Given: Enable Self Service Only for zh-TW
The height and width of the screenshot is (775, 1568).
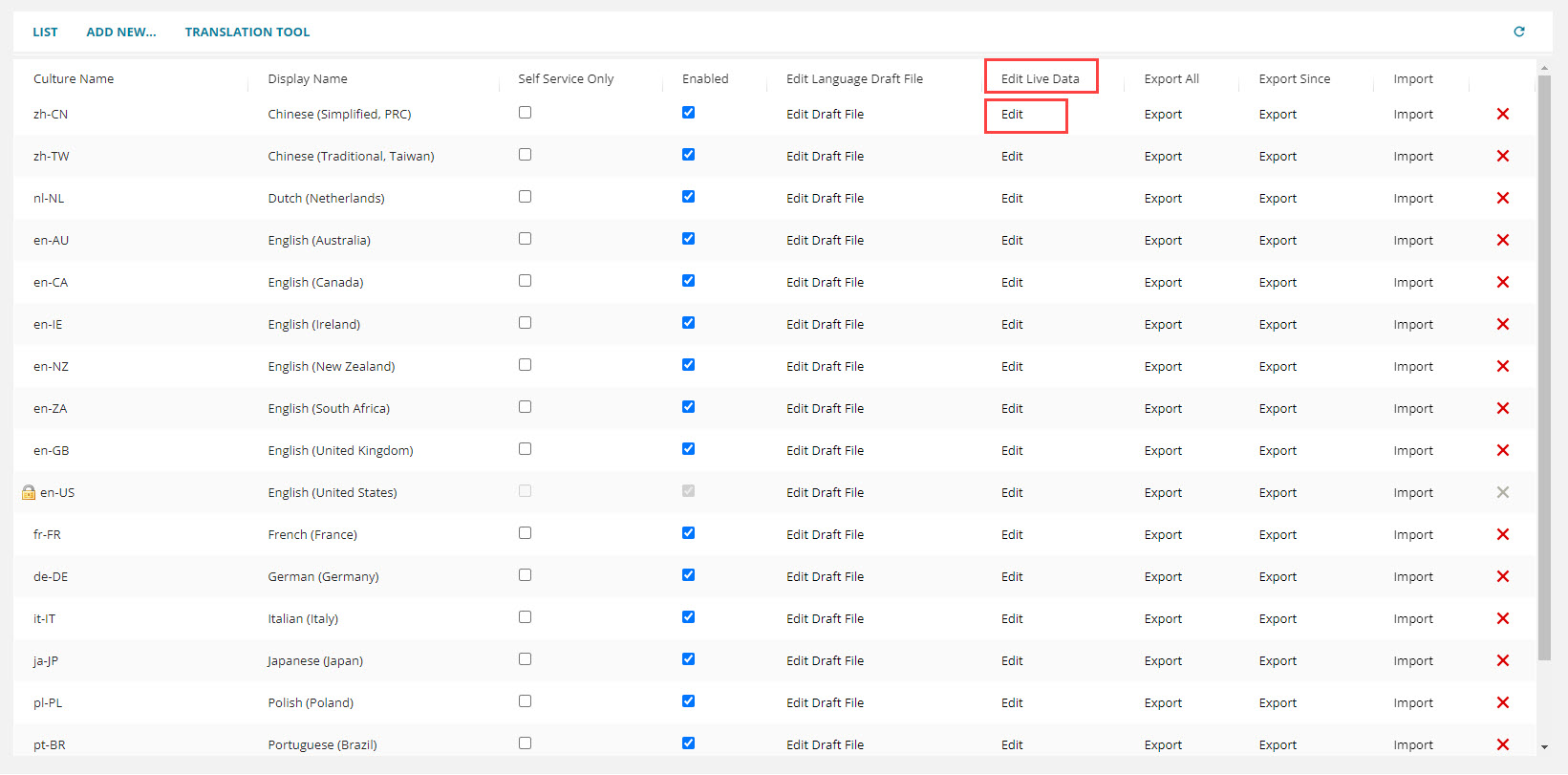Looking at the screenshot, I should (x=525, y=155).
